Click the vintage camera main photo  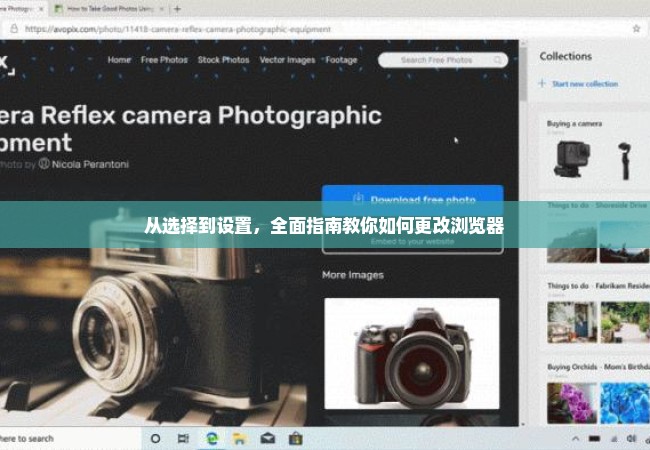click(x=153, y=315)
